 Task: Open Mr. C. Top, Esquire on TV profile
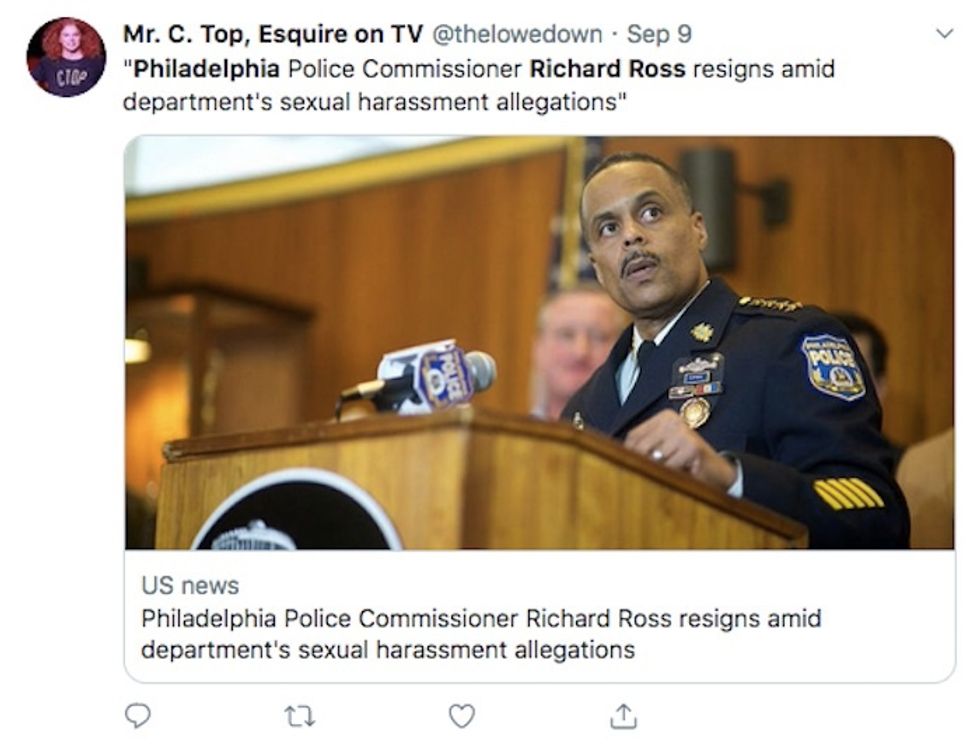pyautogui.click(x=273, y=34)
